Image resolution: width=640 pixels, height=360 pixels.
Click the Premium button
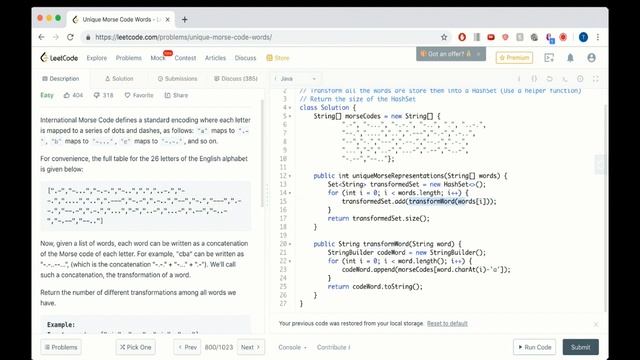[x=514, y=58]
